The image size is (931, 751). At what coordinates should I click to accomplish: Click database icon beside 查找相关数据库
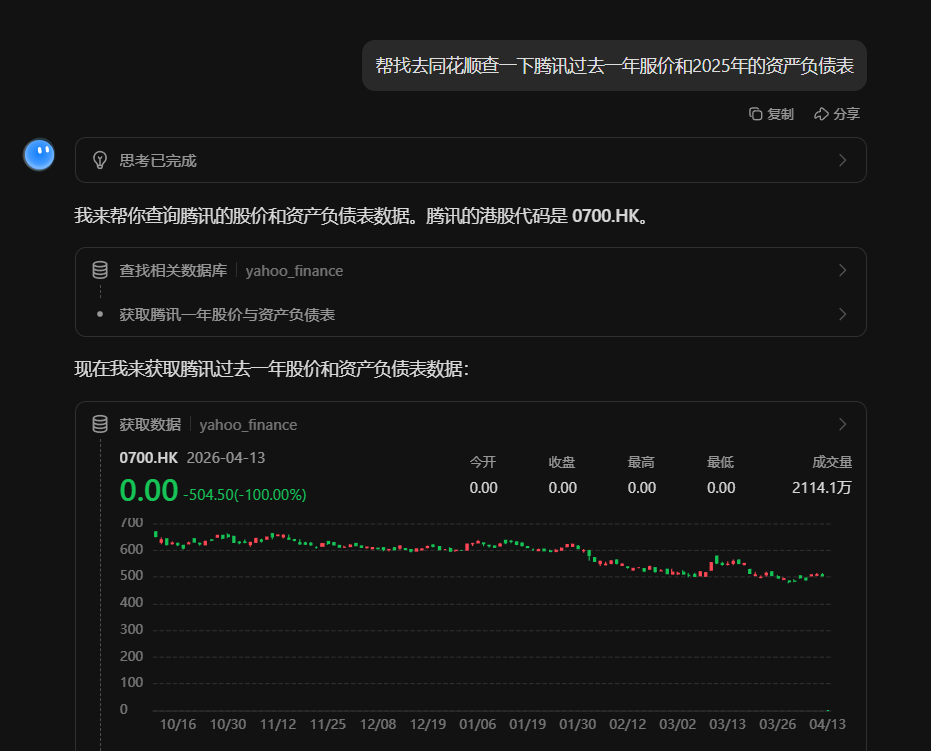[x=100, y=270]
